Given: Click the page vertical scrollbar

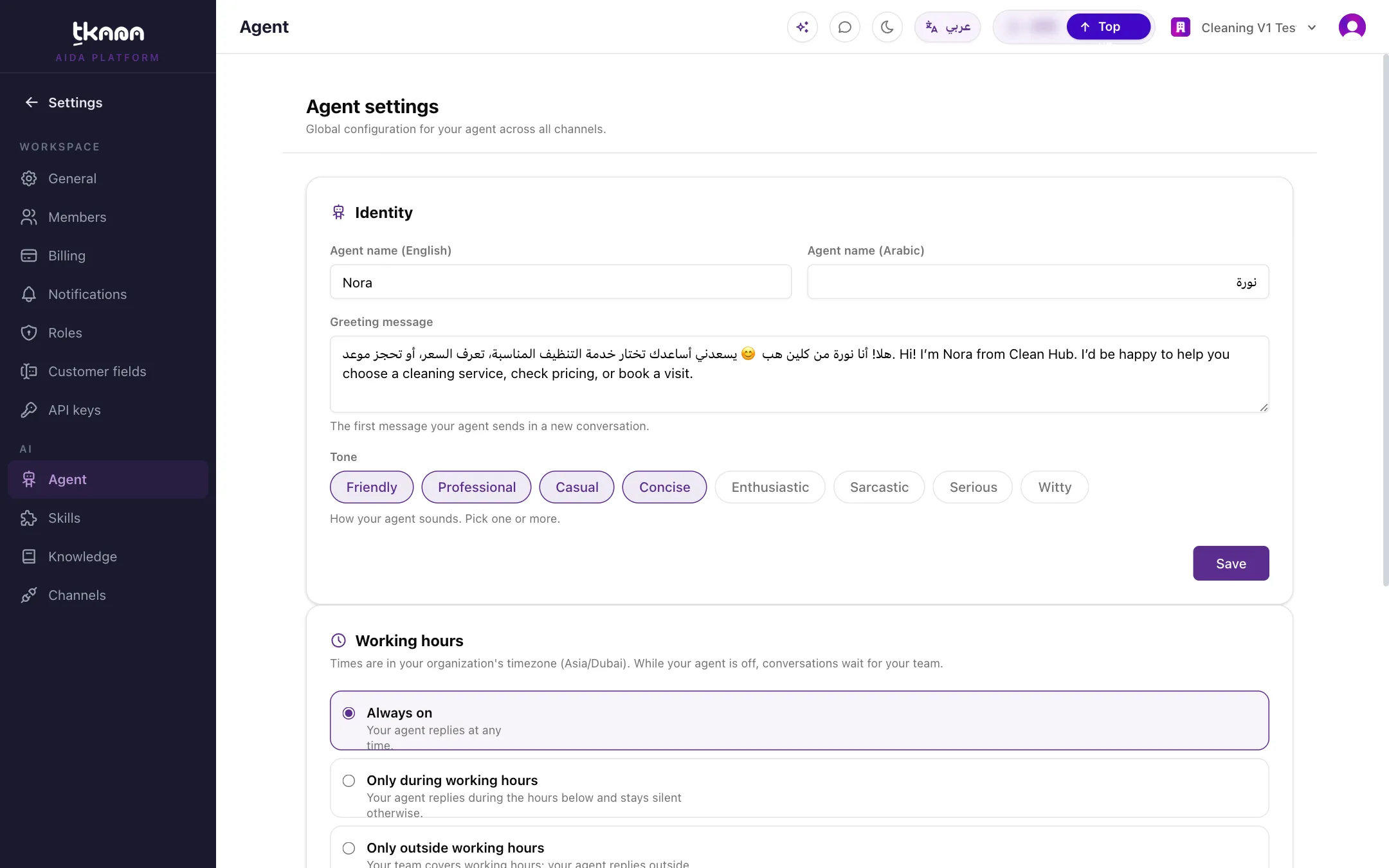Looking at the screenshot, I should (x=1385, y=320).
